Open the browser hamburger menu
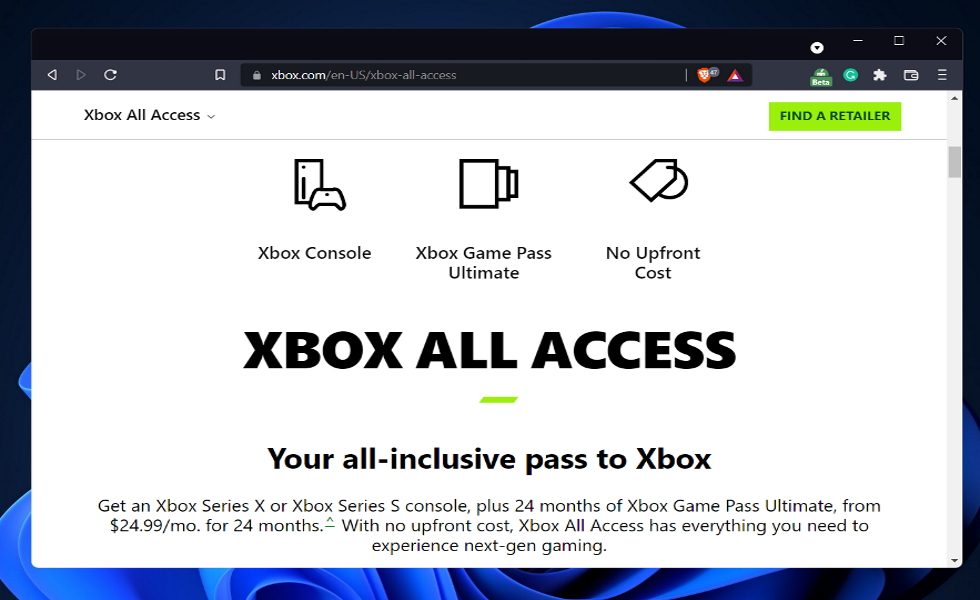Screen dimensions: 980x600 pyautogui.click(x=942, y=75)
